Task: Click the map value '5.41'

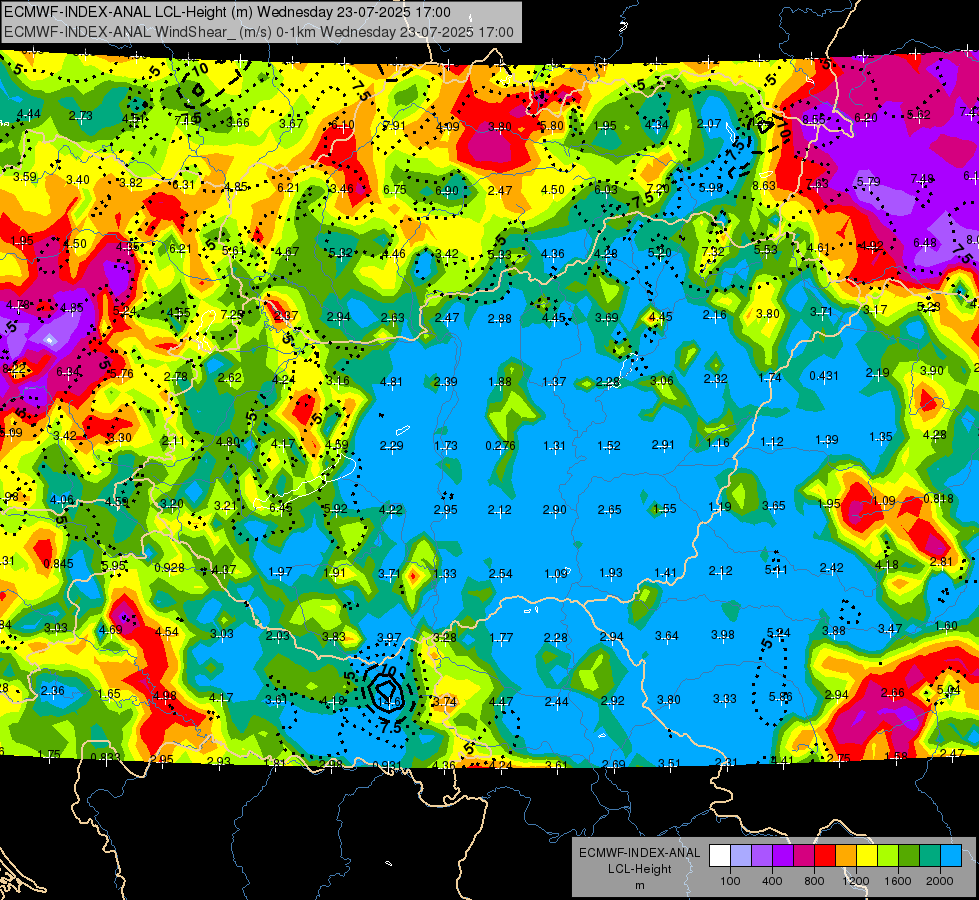Action: pyautogui.click(x=776, y=570)
